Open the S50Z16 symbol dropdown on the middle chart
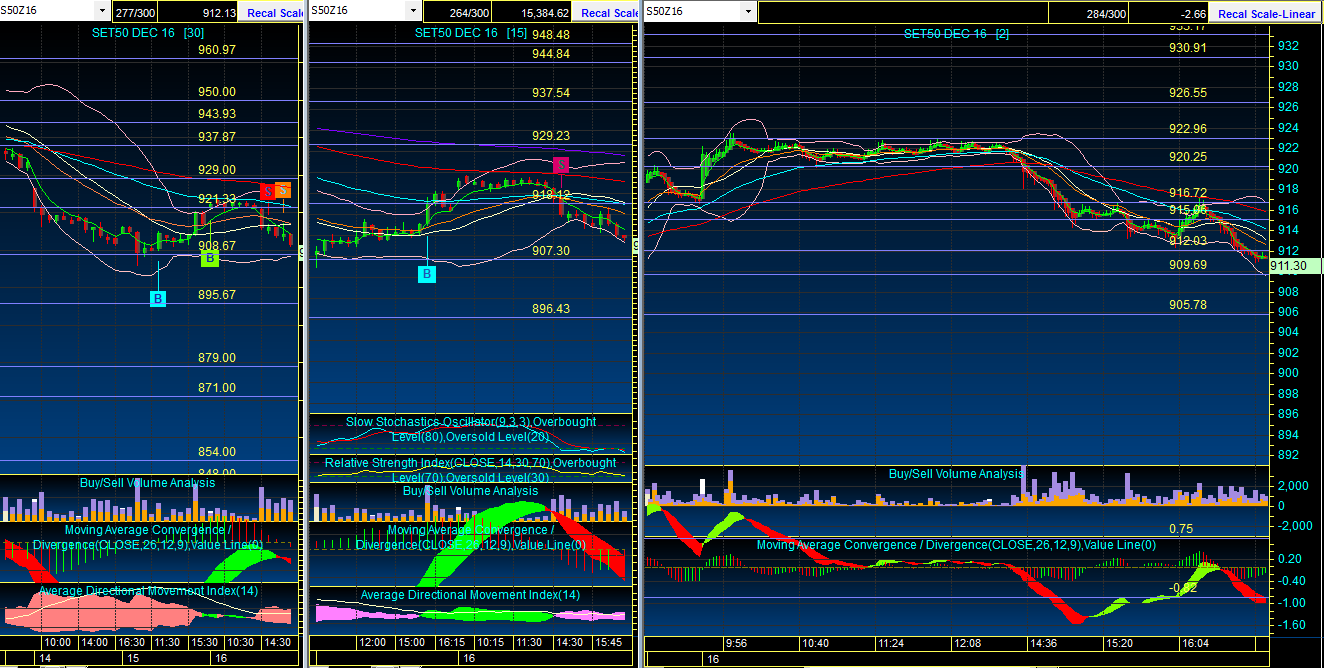The width and height of the screenshot is (1324, 668). (413, 11)
